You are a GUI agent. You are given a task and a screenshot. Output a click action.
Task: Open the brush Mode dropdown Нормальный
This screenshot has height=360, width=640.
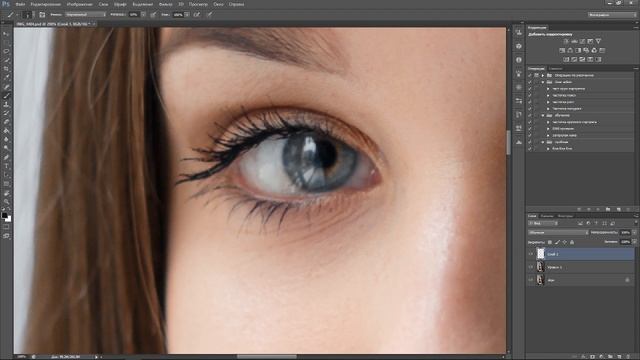(x=85, y=14)
